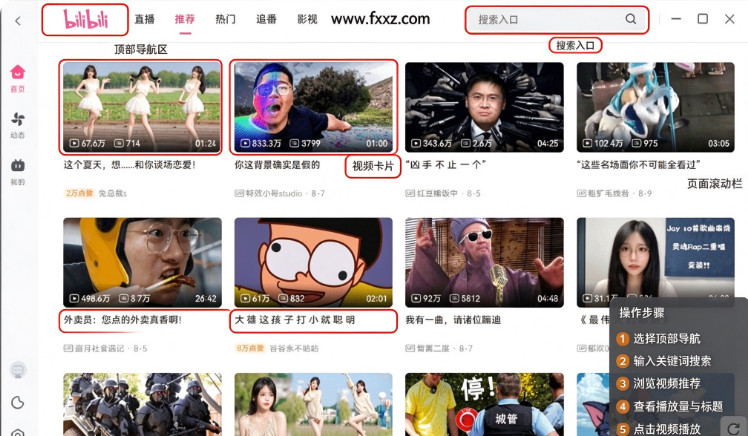This screenshot has height=436, width=748.
Task: Go back with the left arrow icon
Action: pyautogui.click(x=18, y=21)
